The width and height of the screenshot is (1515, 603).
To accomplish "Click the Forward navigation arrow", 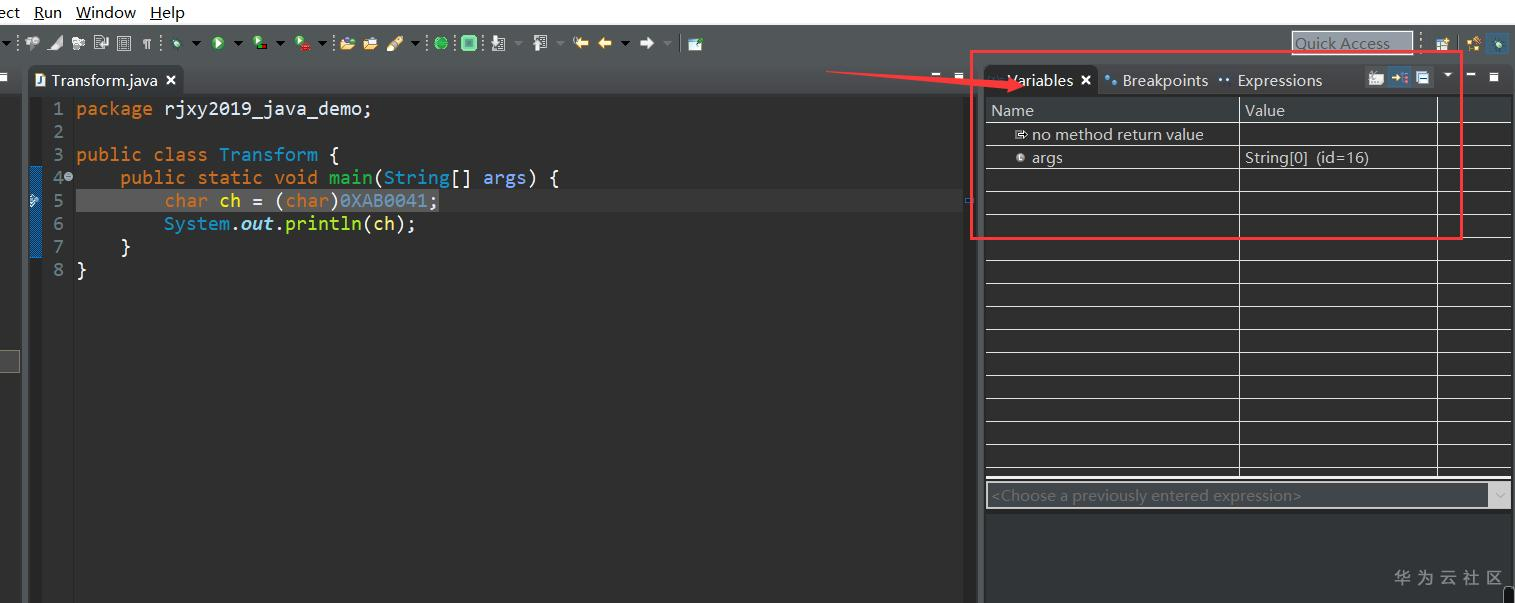I will click(645, 43).
